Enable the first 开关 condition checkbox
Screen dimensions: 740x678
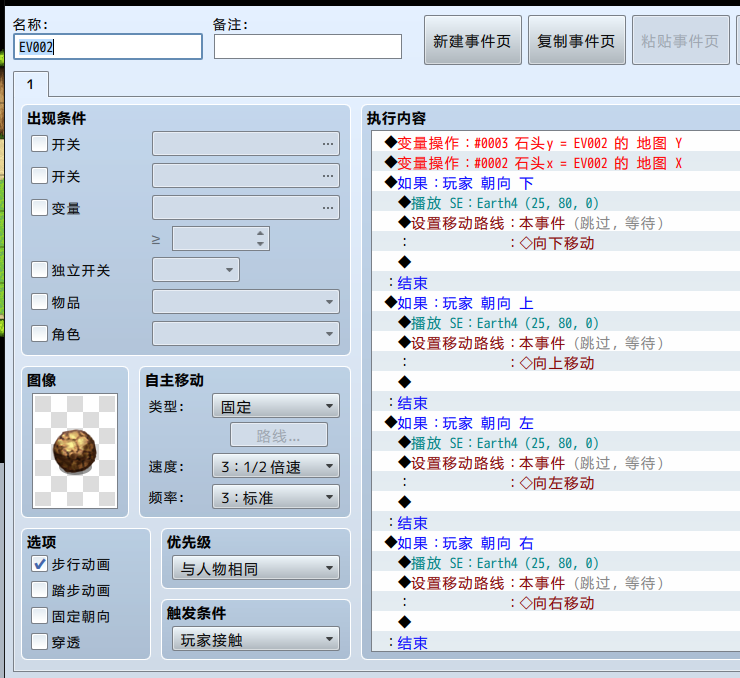(x=39, y=143)
